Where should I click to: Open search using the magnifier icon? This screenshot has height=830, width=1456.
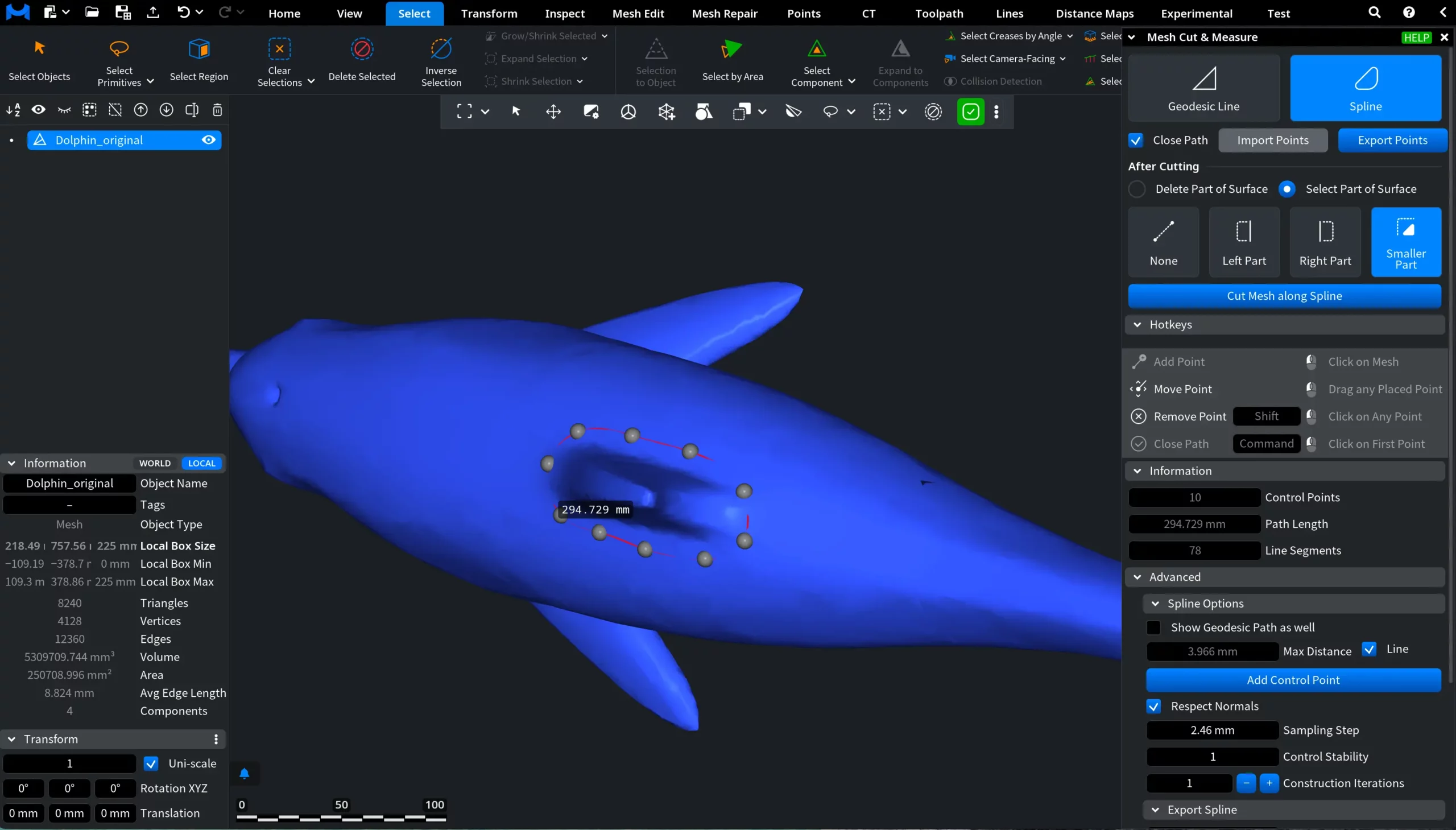click(x=1375, y=12)
